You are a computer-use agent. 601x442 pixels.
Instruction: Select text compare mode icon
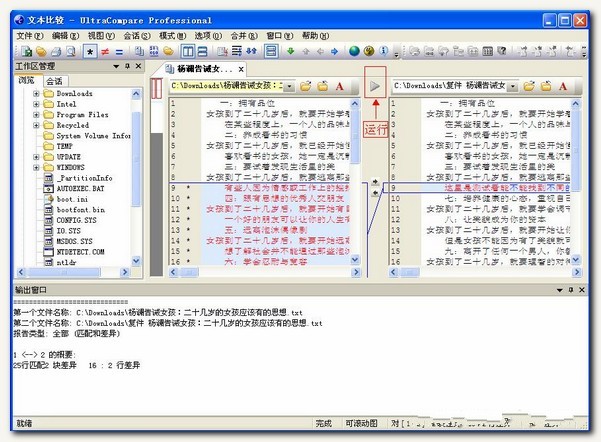140,51
